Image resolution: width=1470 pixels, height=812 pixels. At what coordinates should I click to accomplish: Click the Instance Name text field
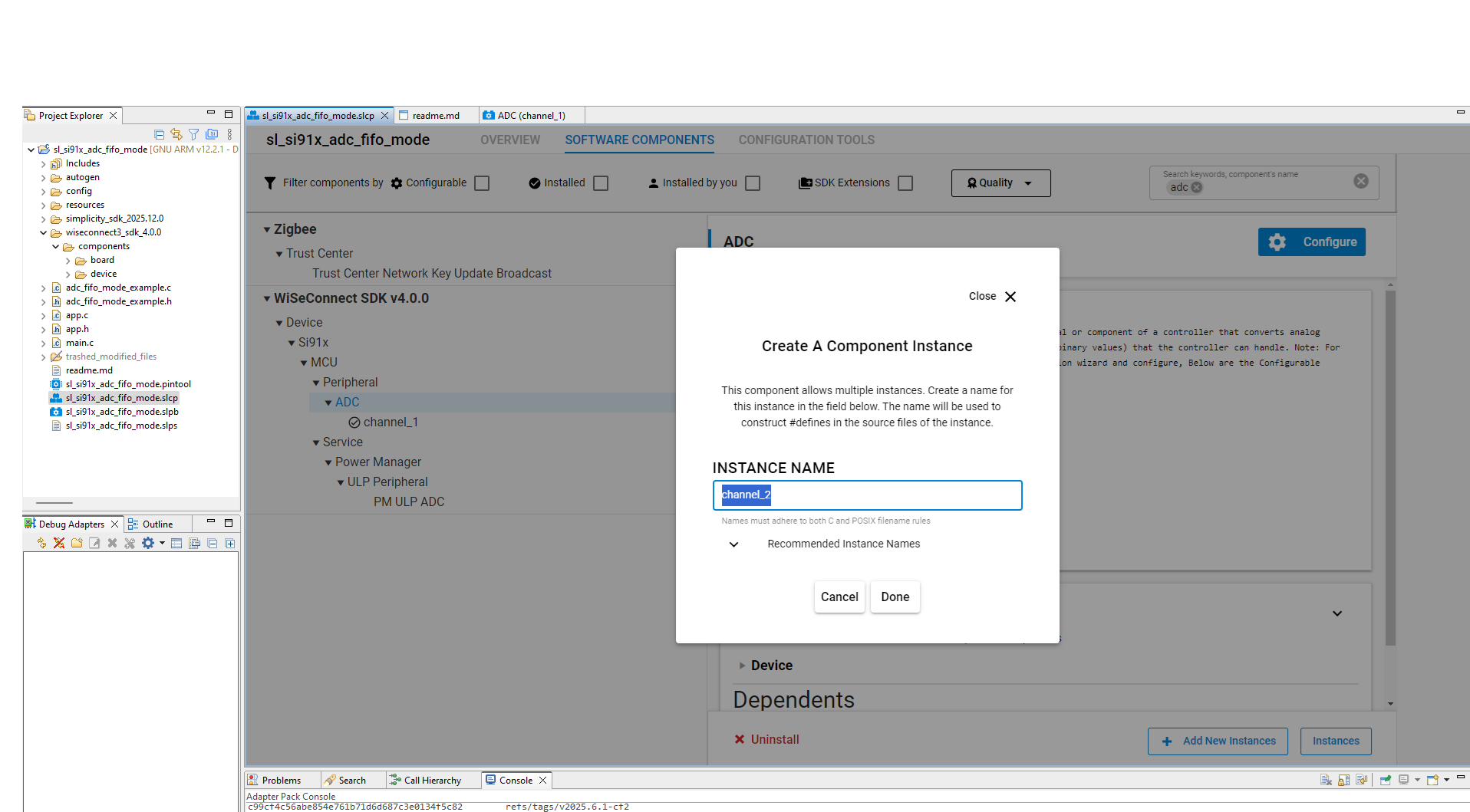(867, 495)
